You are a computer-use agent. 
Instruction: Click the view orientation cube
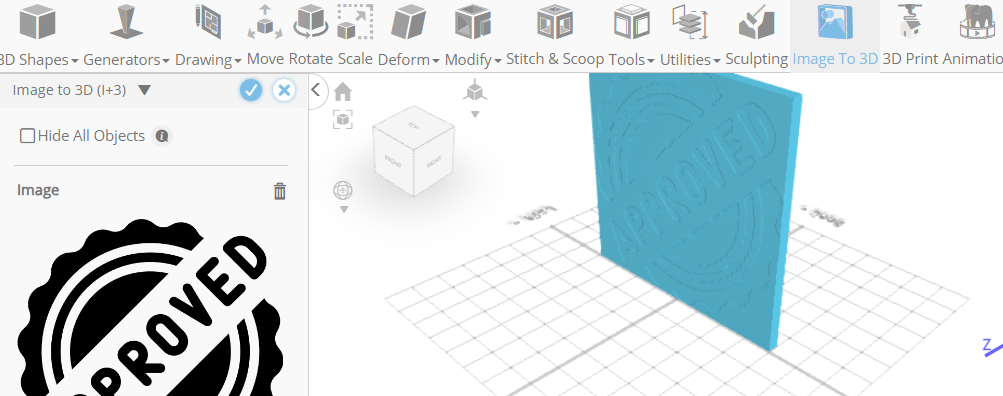coord(413,151)
